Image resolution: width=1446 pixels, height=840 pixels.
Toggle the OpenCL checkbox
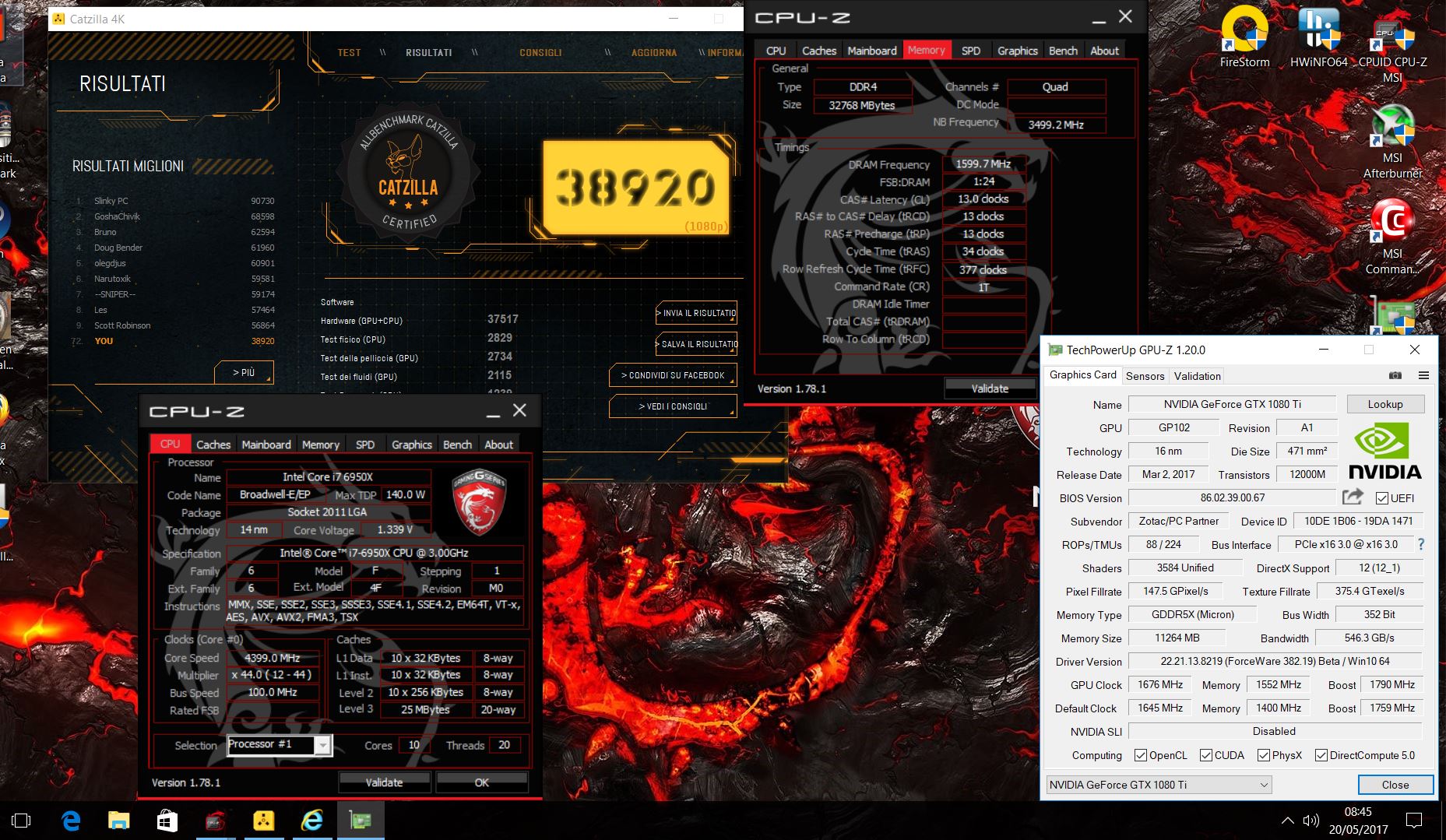(x=1141, y=755)
